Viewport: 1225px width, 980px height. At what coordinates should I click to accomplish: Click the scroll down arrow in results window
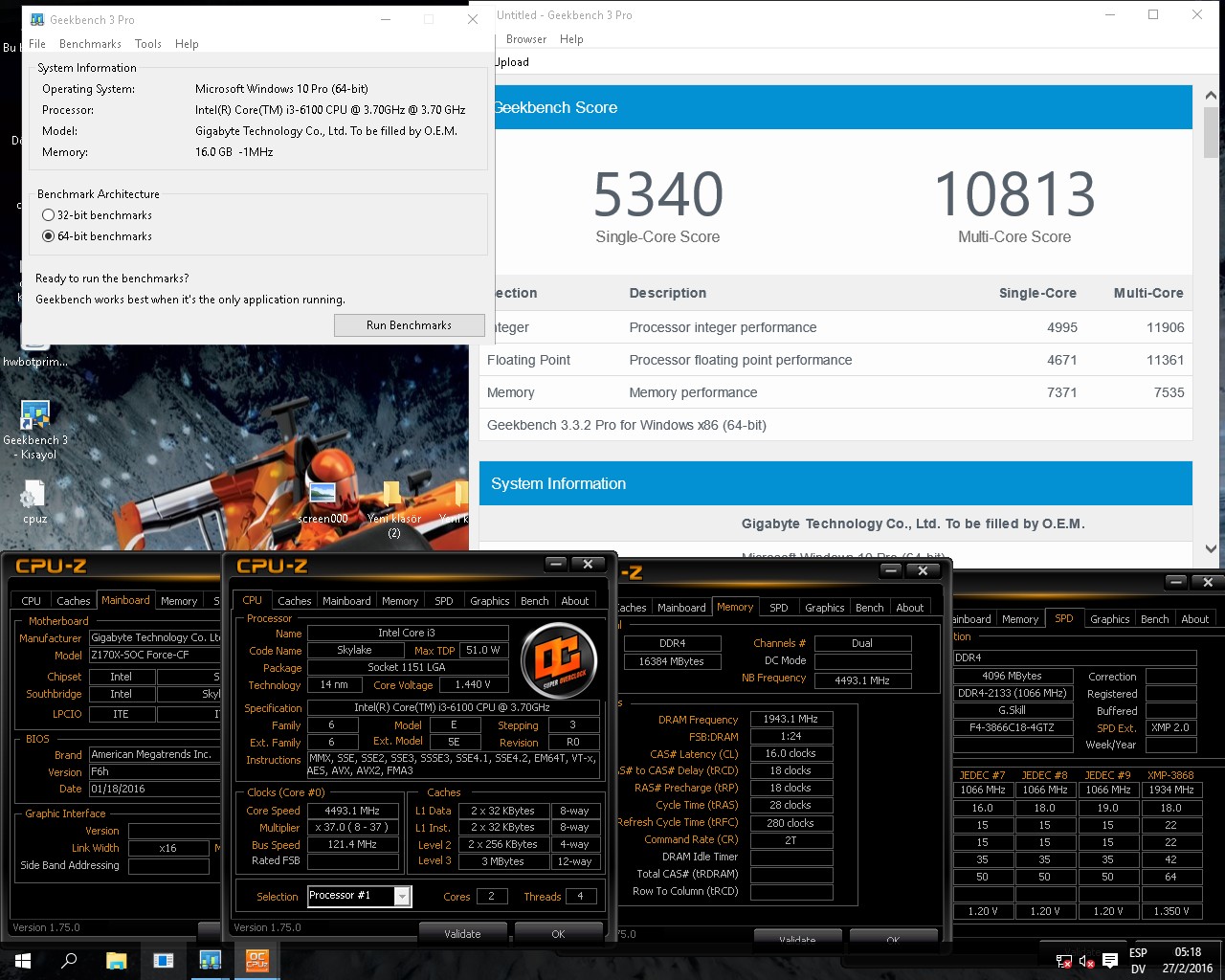tap(1211, 548)
